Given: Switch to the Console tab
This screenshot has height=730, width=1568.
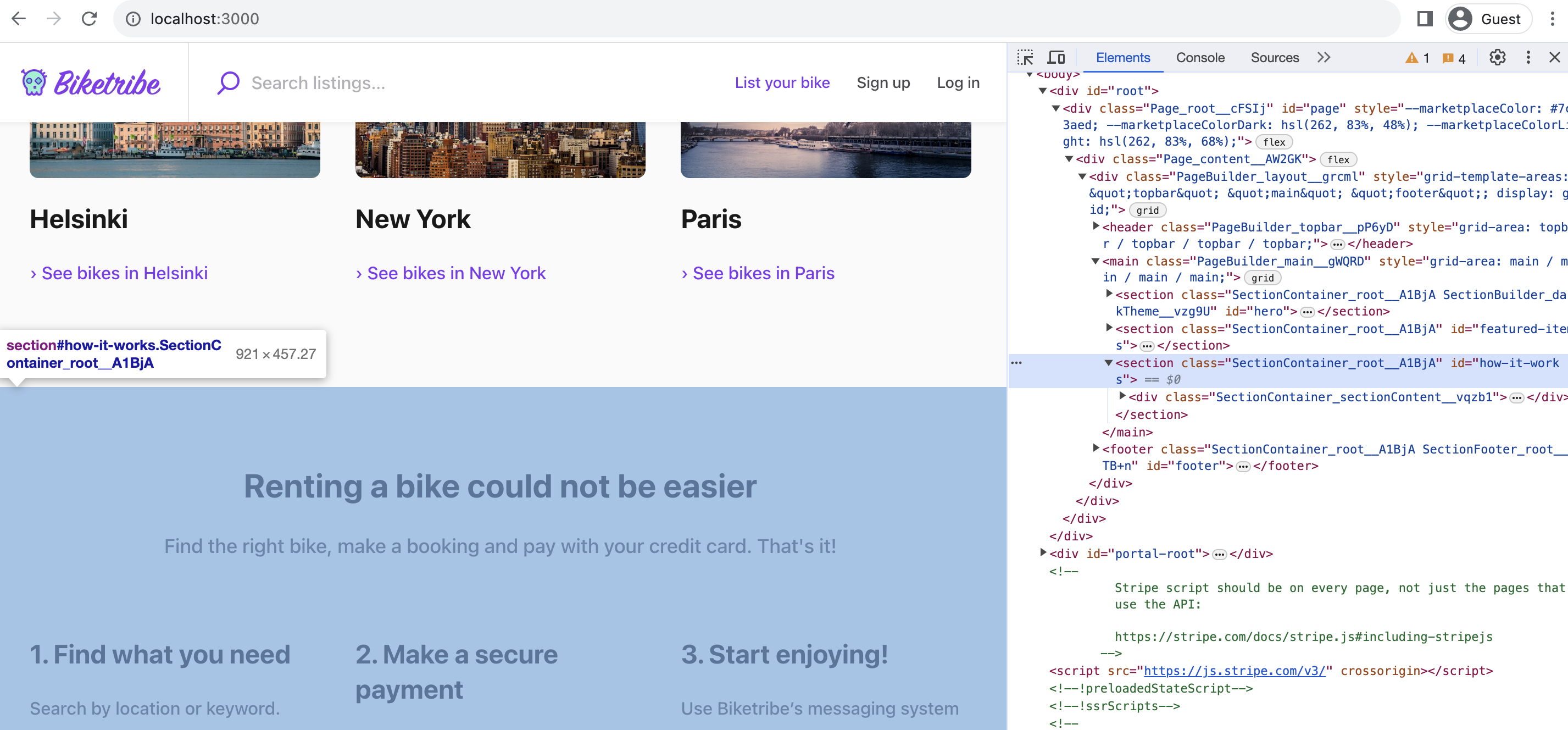Looking at the screenshot, I should (x=1200, y=57).
